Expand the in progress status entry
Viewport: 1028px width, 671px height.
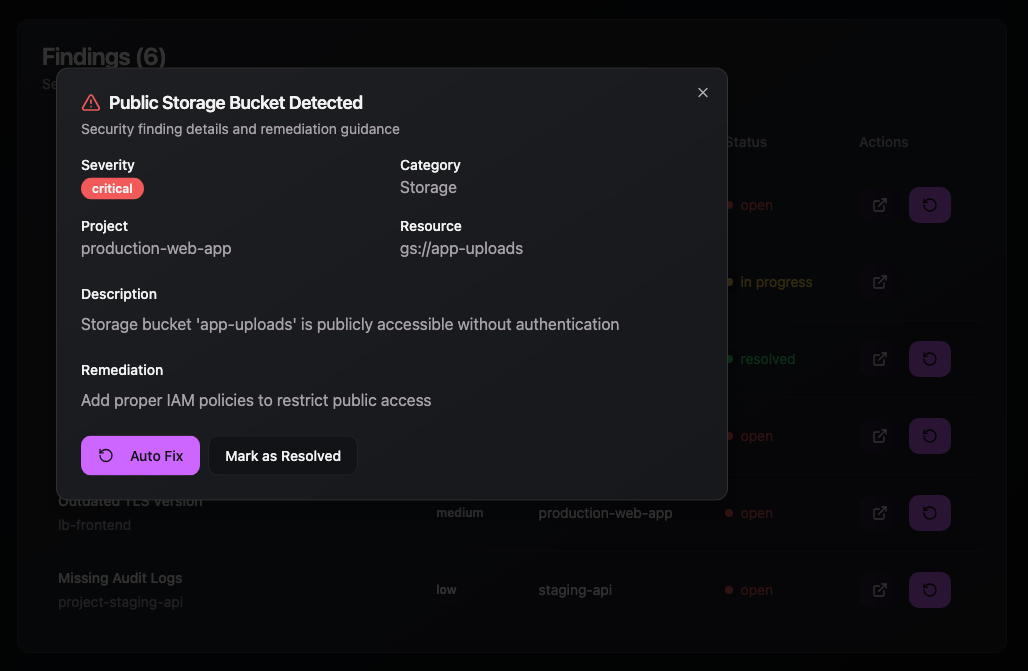[x=774, y=283]
